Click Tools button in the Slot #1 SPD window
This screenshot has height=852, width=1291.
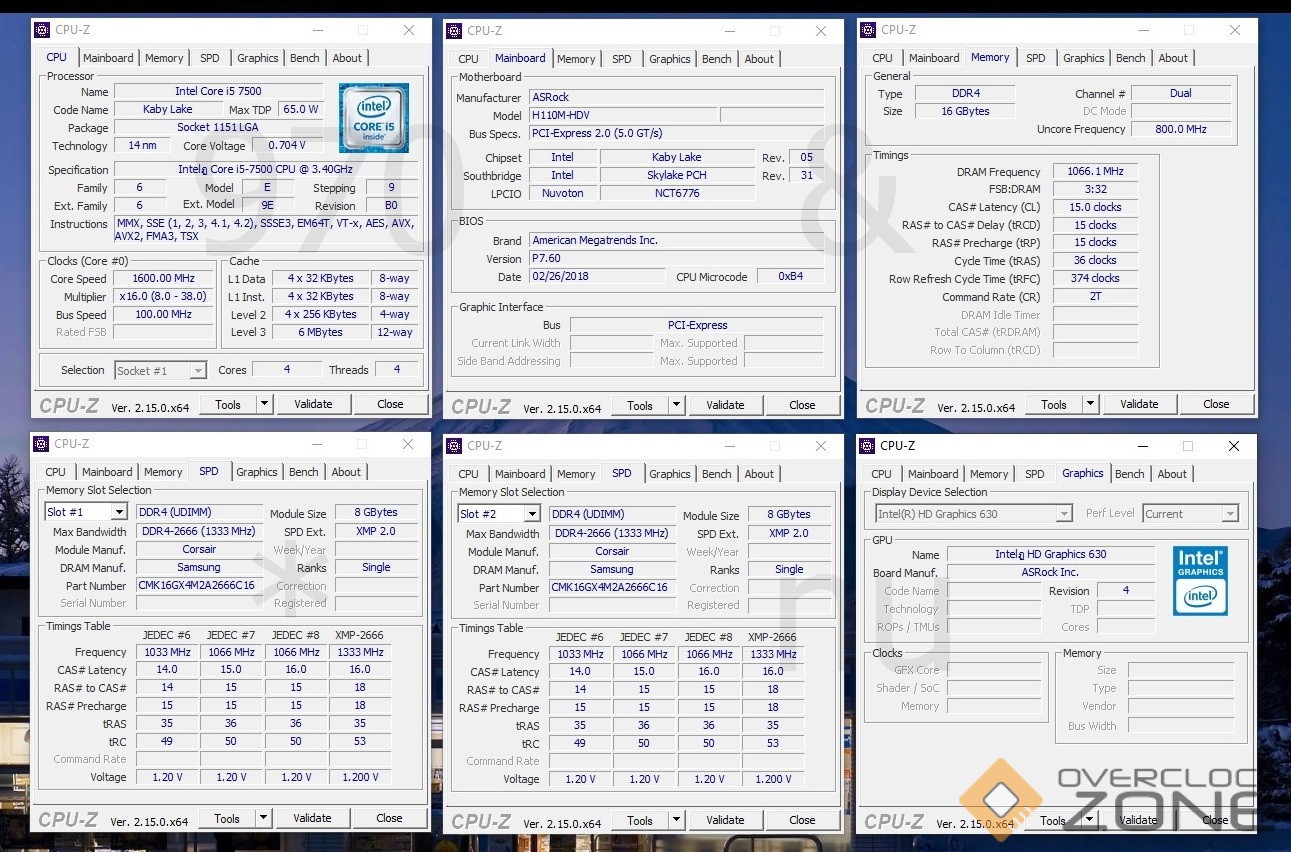tap(227, 818)
